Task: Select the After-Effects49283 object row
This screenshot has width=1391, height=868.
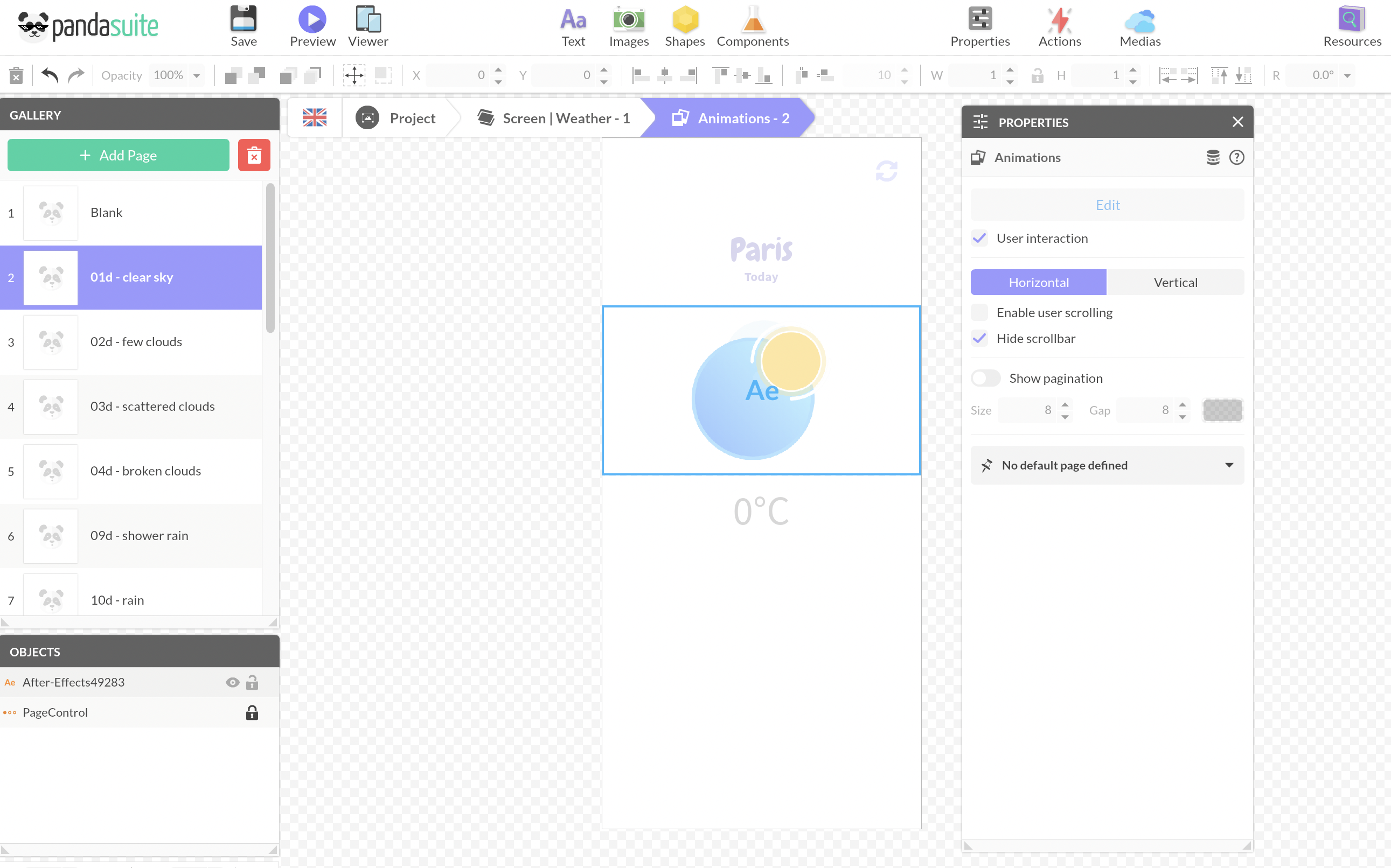Action: (140, 682)
